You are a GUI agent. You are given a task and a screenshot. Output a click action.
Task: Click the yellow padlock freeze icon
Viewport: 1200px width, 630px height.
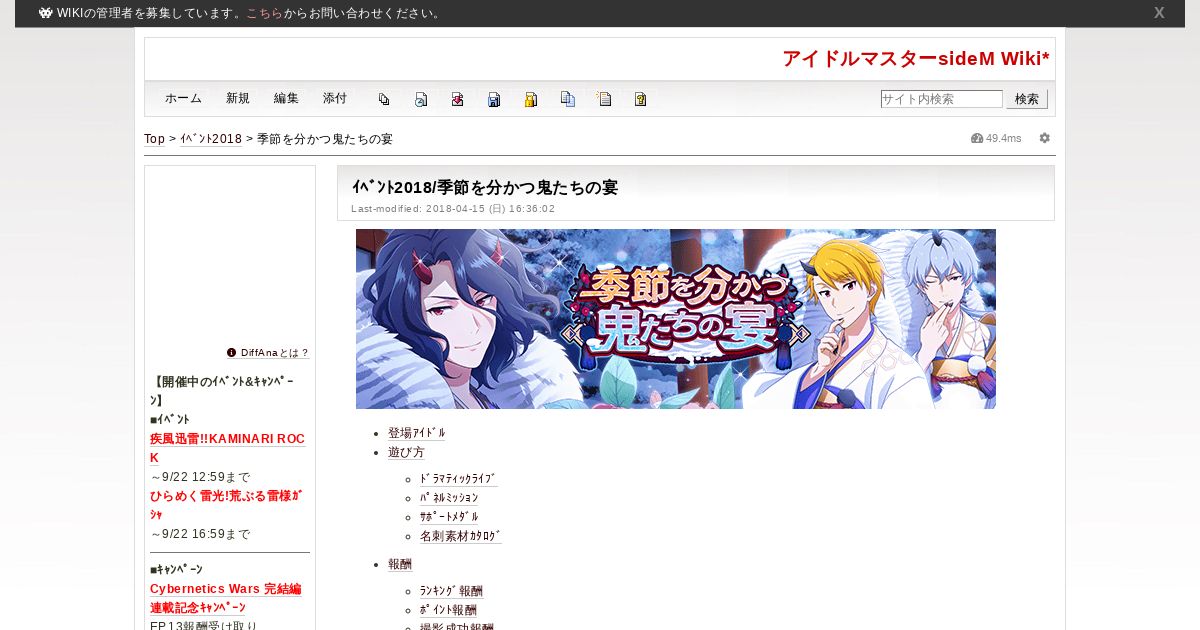click(531, 99)
